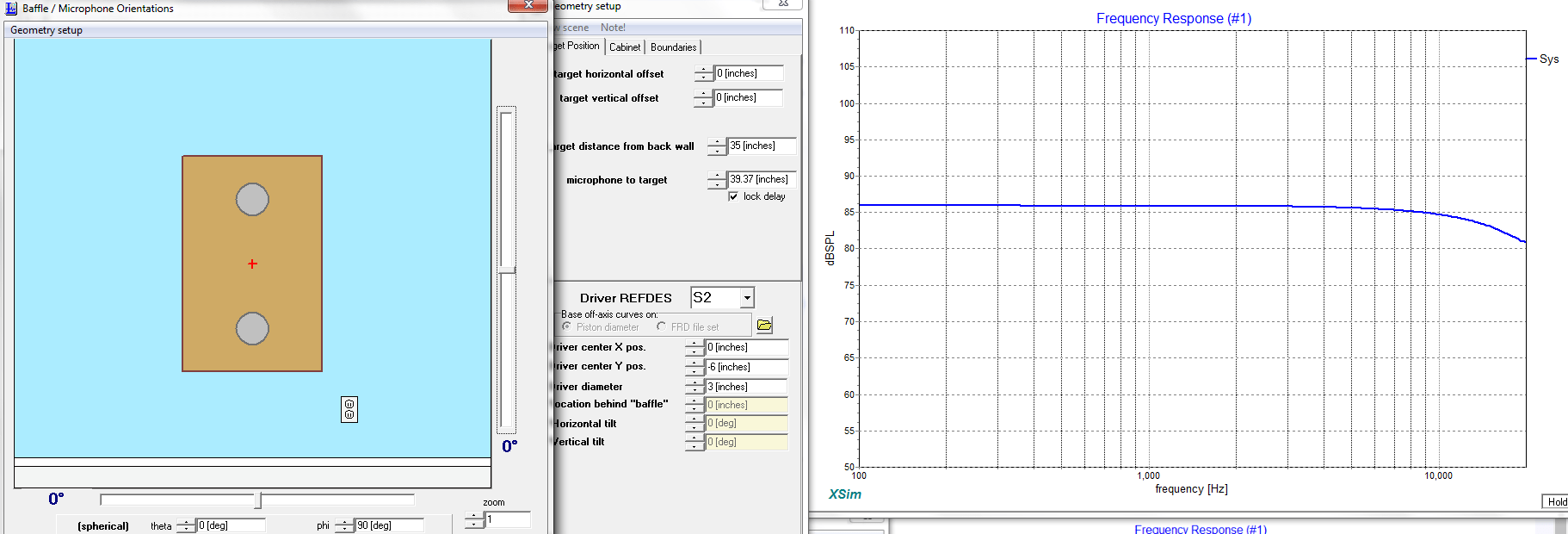
Task: Click the lower Frequency Response (#1) title
Action: pos(1201,529)
